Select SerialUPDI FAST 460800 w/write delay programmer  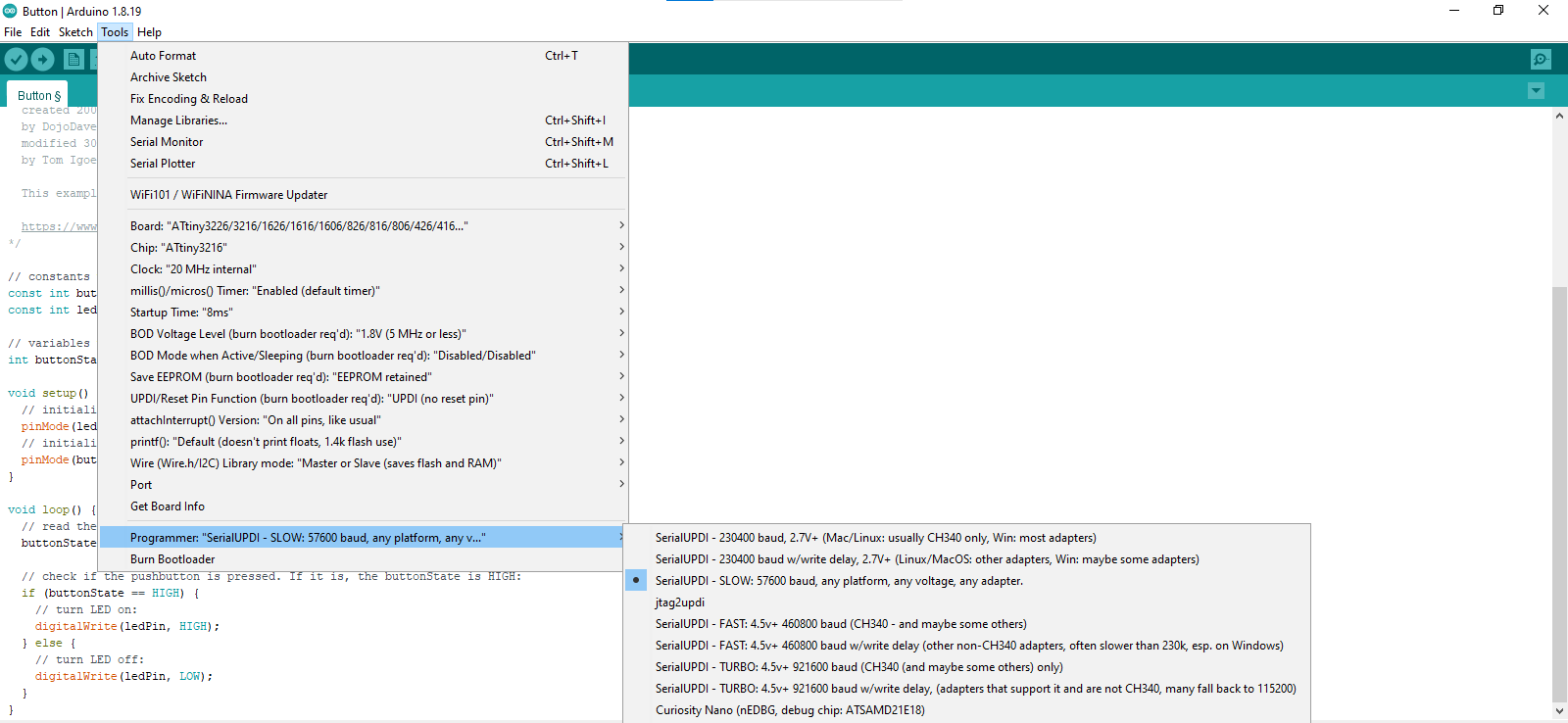click(967, 646)
